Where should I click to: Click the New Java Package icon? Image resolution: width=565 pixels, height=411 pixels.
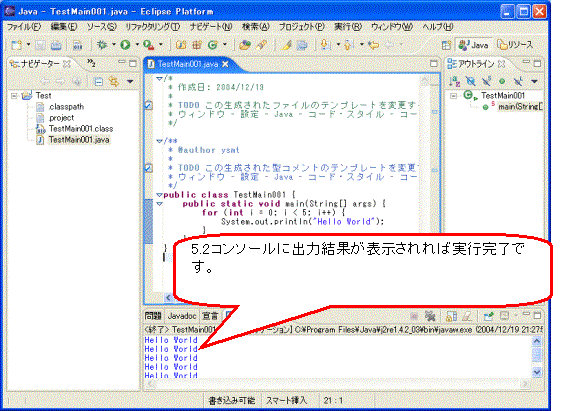(197, 45)
